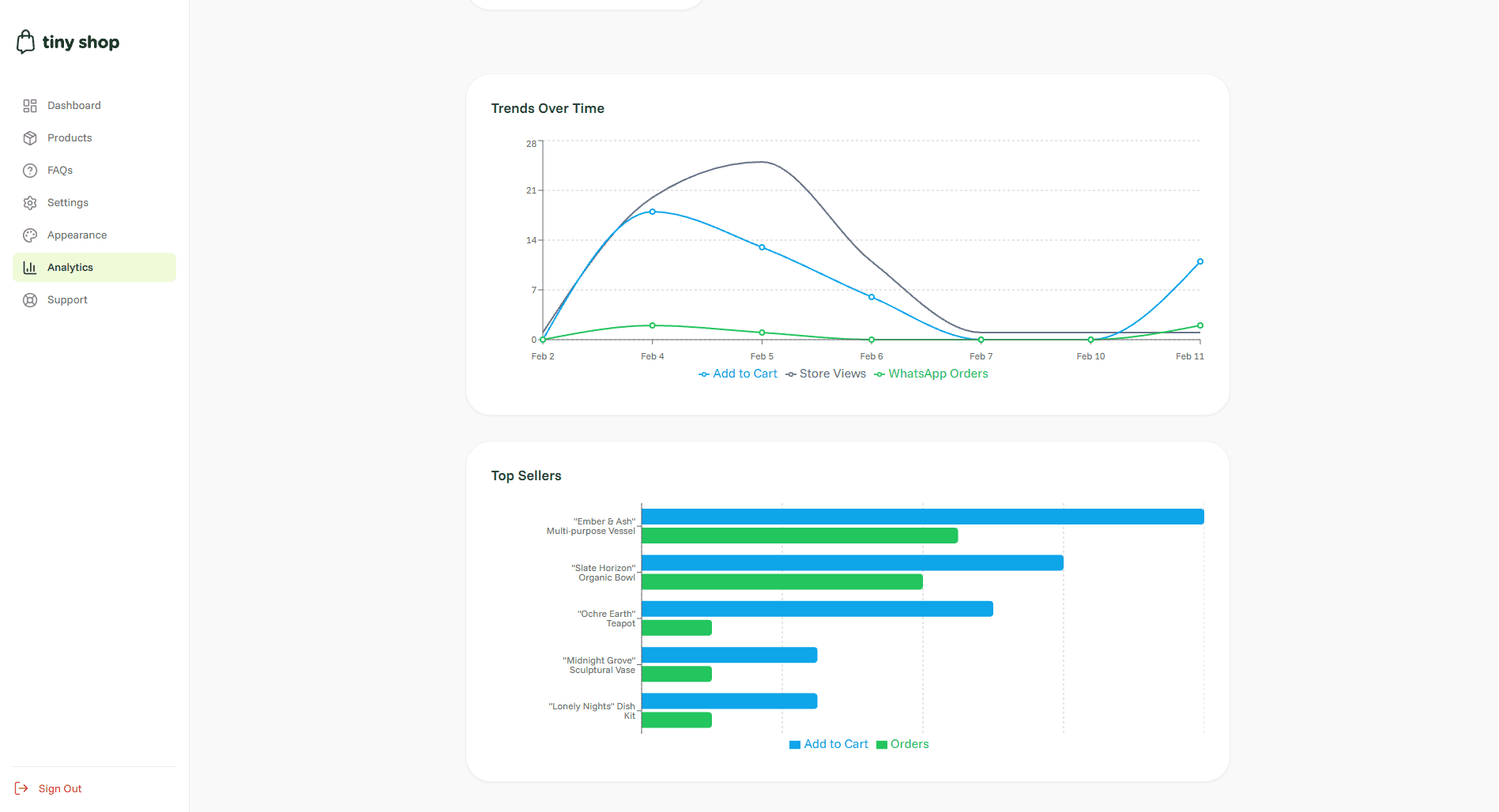Toggle the Store Views legend series

[825, 373]
